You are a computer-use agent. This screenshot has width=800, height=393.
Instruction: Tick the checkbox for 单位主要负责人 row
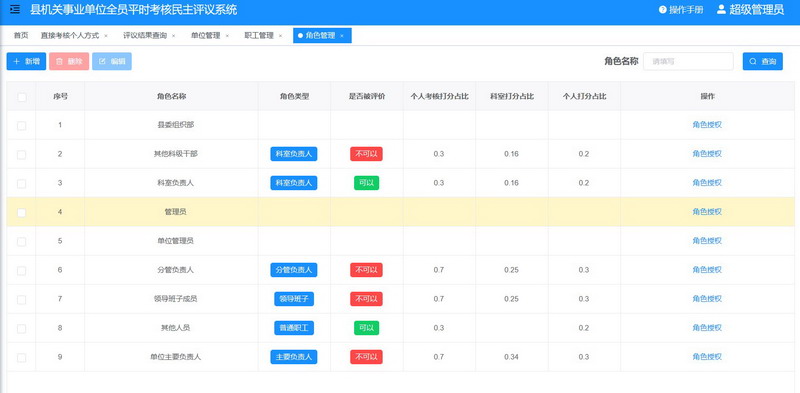pyautogui.click(x=21, y=358)
